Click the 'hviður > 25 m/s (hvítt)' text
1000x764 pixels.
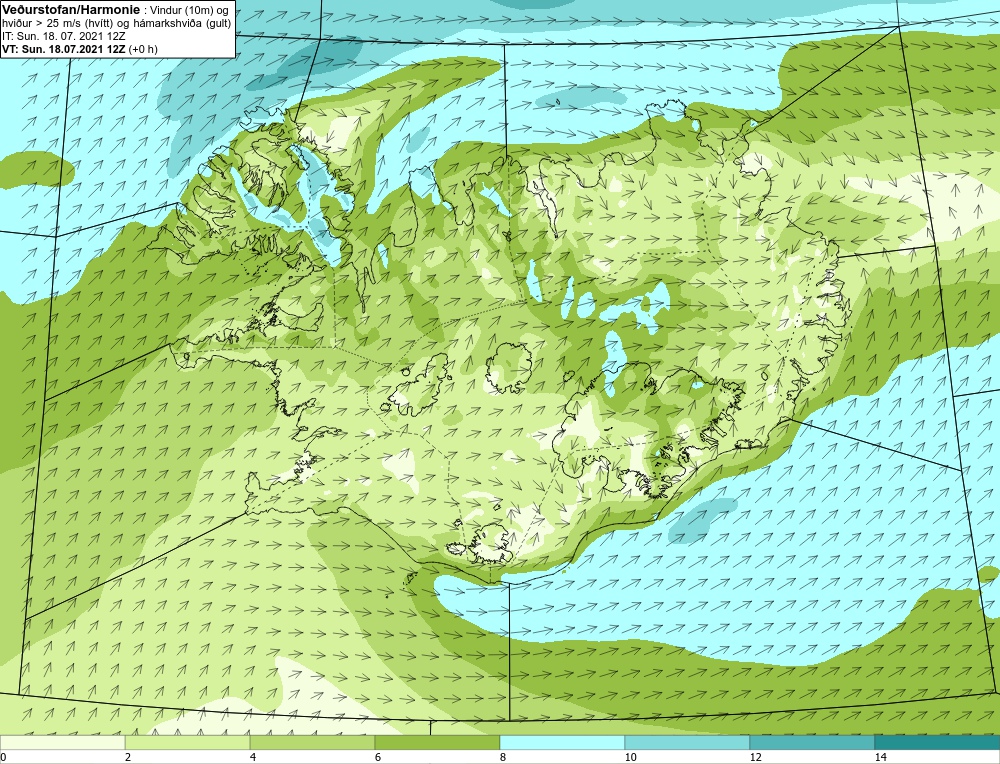coord(58,24)
